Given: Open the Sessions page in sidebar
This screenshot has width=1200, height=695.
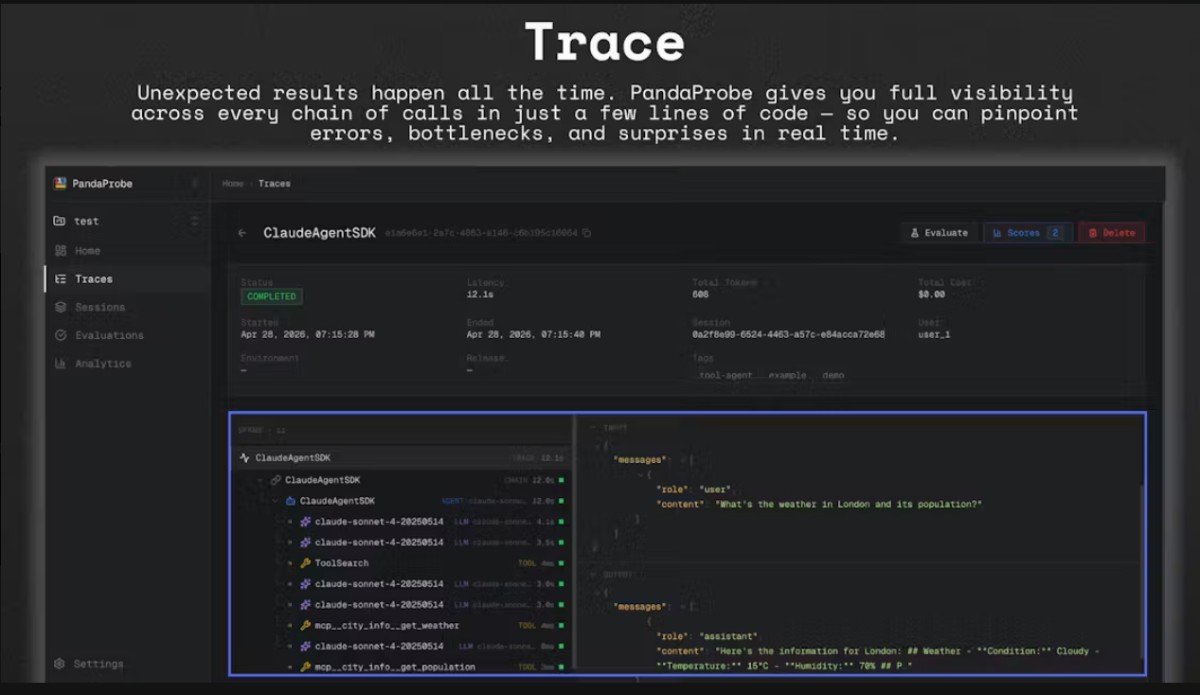Looking at the screenshot, I should [x=127, y=307].
